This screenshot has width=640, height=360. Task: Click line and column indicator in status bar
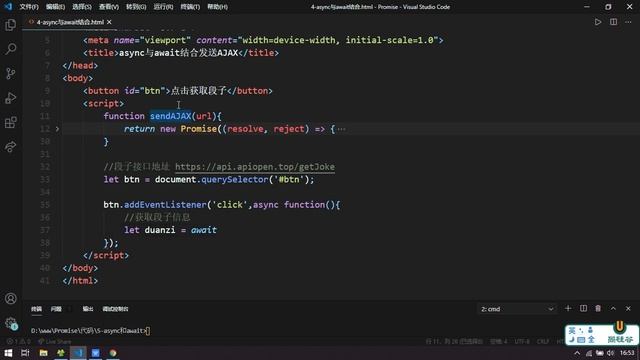[454, 341]
